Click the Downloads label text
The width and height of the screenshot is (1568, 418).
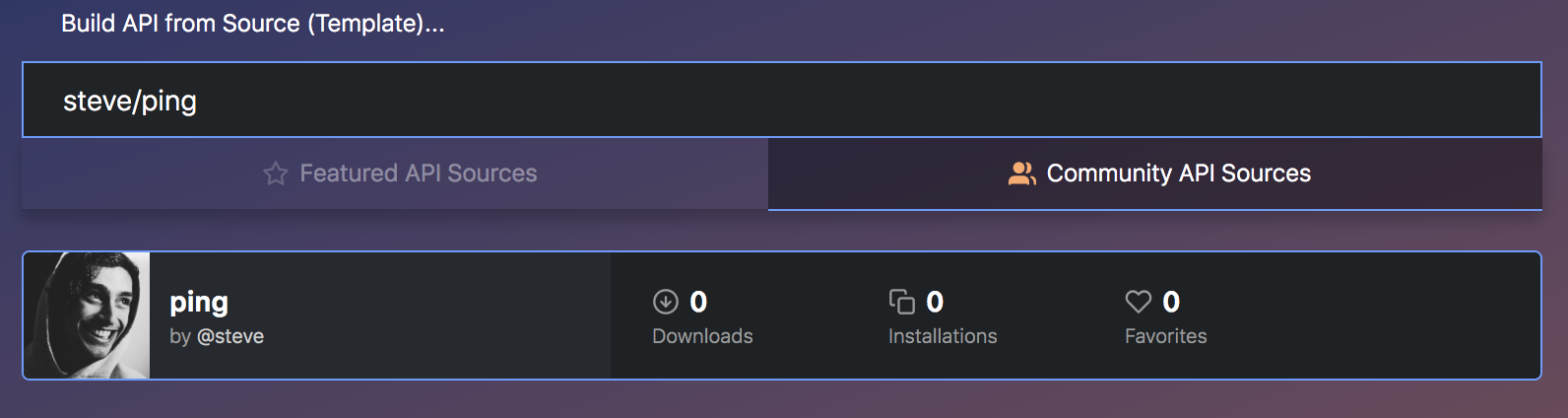702,336
